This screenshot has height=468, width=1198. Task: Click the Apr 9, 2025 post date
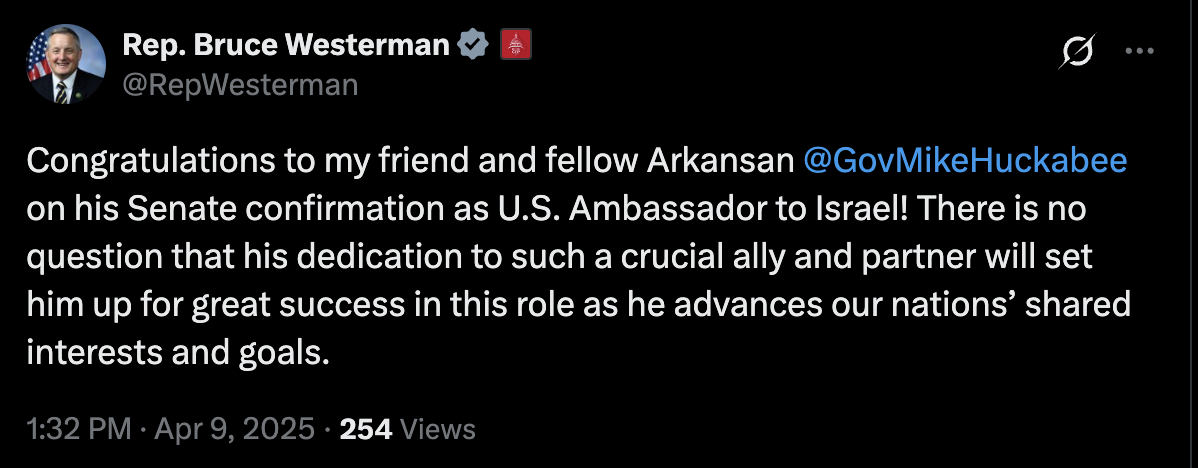[x=232, y=429]
